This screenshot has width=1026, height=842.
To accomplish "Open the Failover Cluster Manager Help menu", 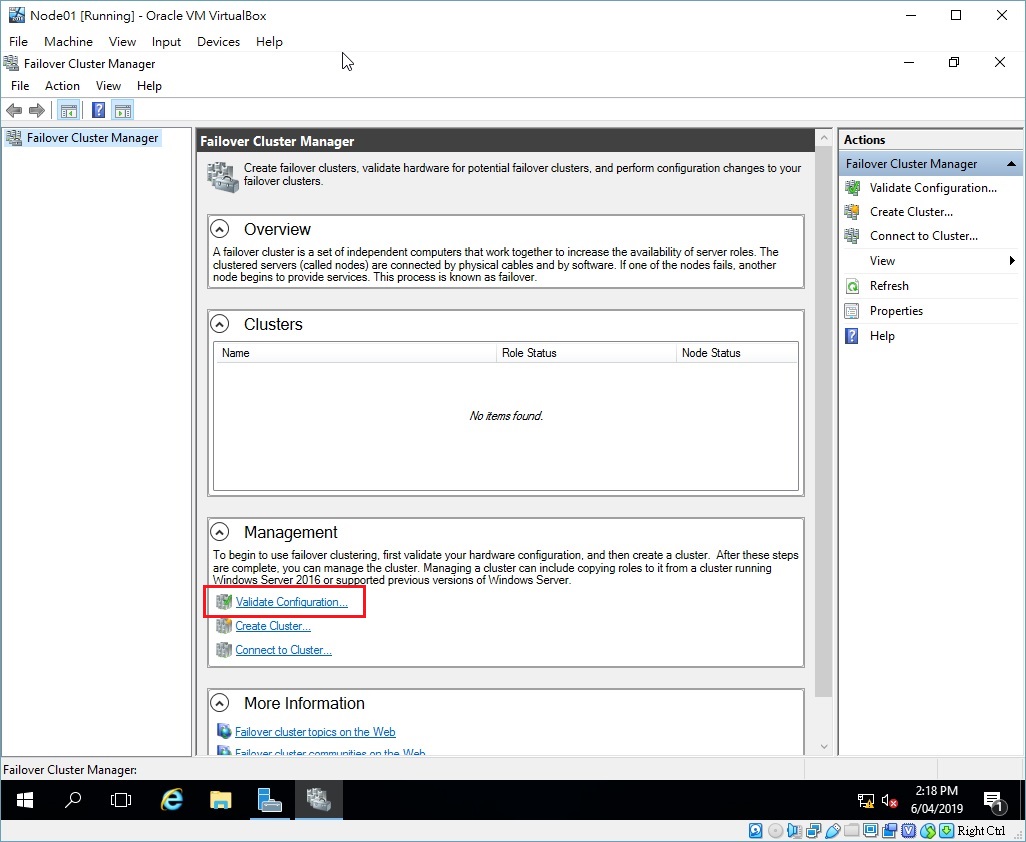I will click(149, 86).
